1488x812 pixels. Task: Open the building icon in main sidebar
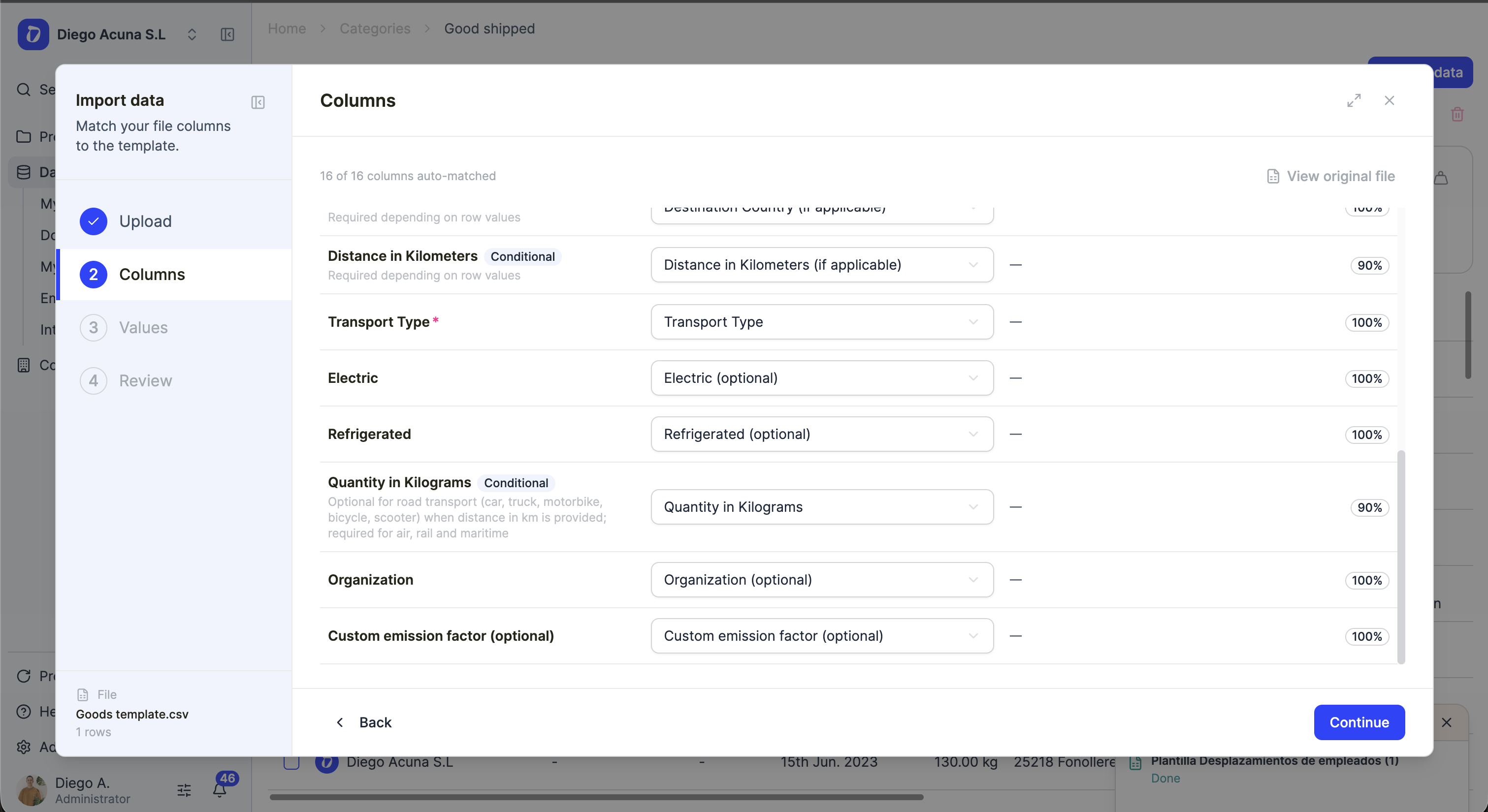pos(24,365)
